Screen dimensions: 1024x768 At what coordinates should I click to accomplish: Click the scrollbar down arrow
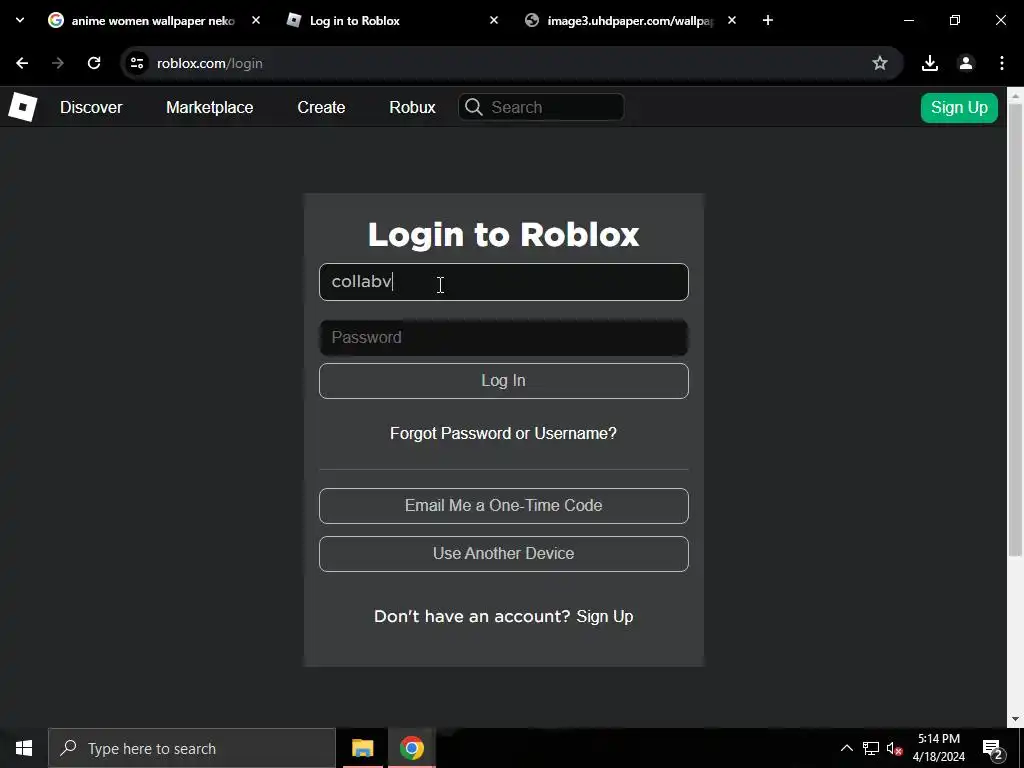point(1015,719)
